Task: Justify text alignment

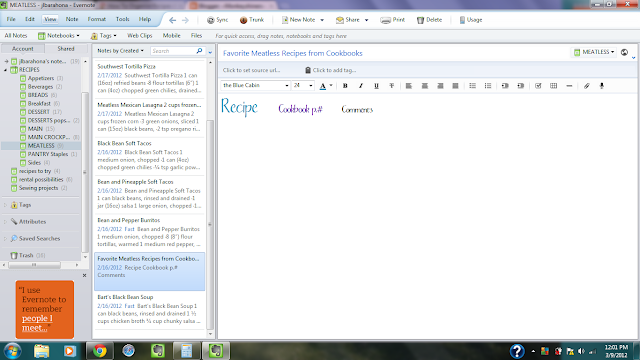Action: pos(456,86)
